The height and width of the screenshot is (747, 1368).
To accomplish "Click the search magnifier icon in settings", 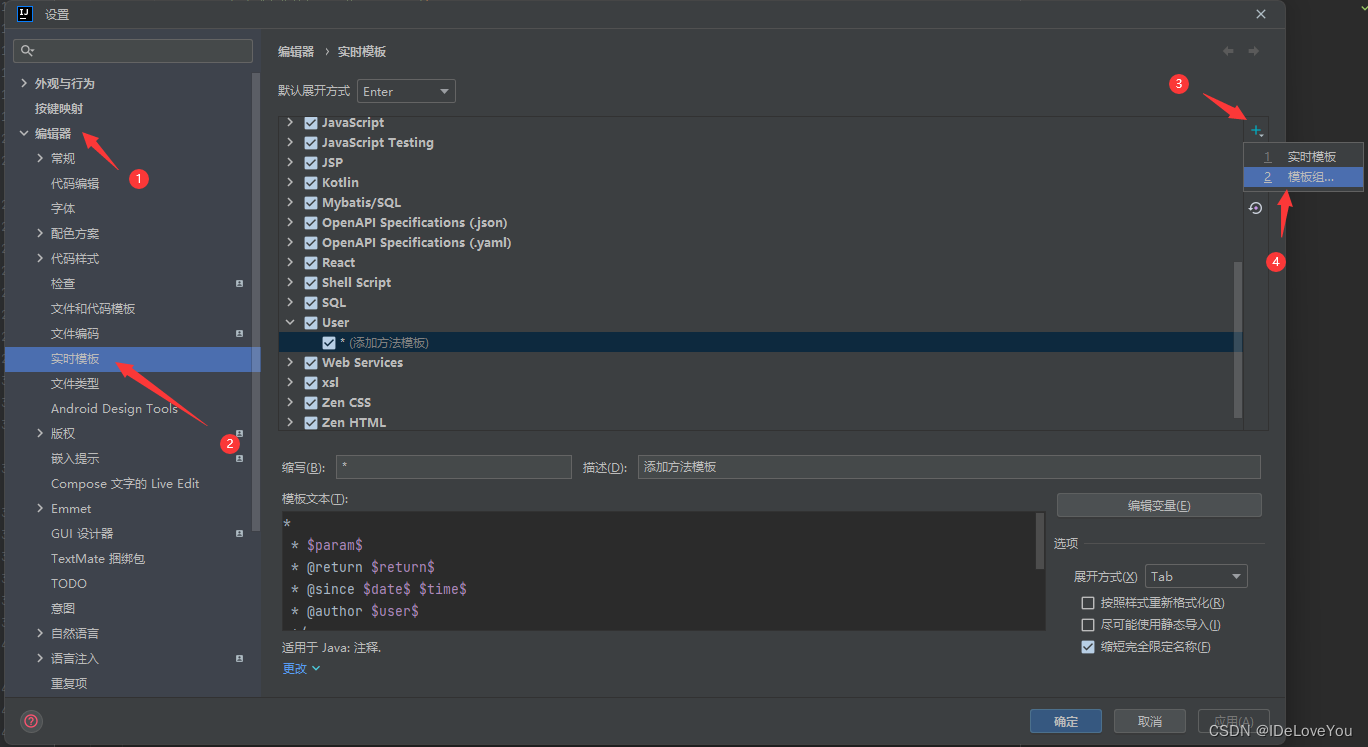I will (28, 50).
